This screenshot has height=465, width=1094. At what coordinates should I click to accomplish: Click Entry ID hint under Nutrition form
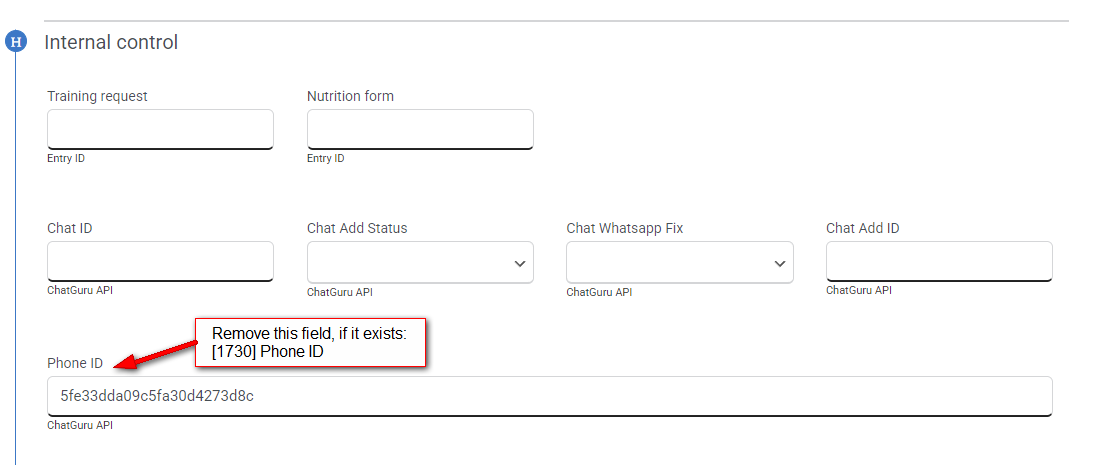coord(326,158)
